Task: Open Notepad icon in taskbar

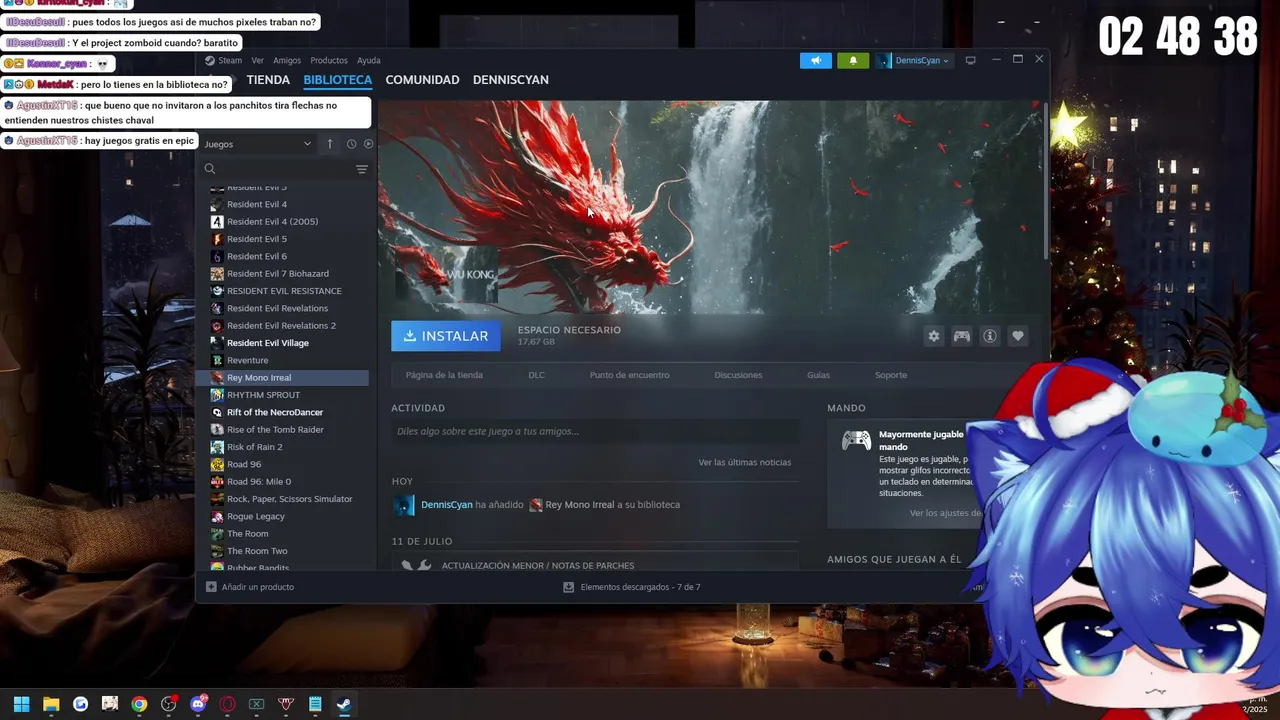Action: (x=315, y=704)
